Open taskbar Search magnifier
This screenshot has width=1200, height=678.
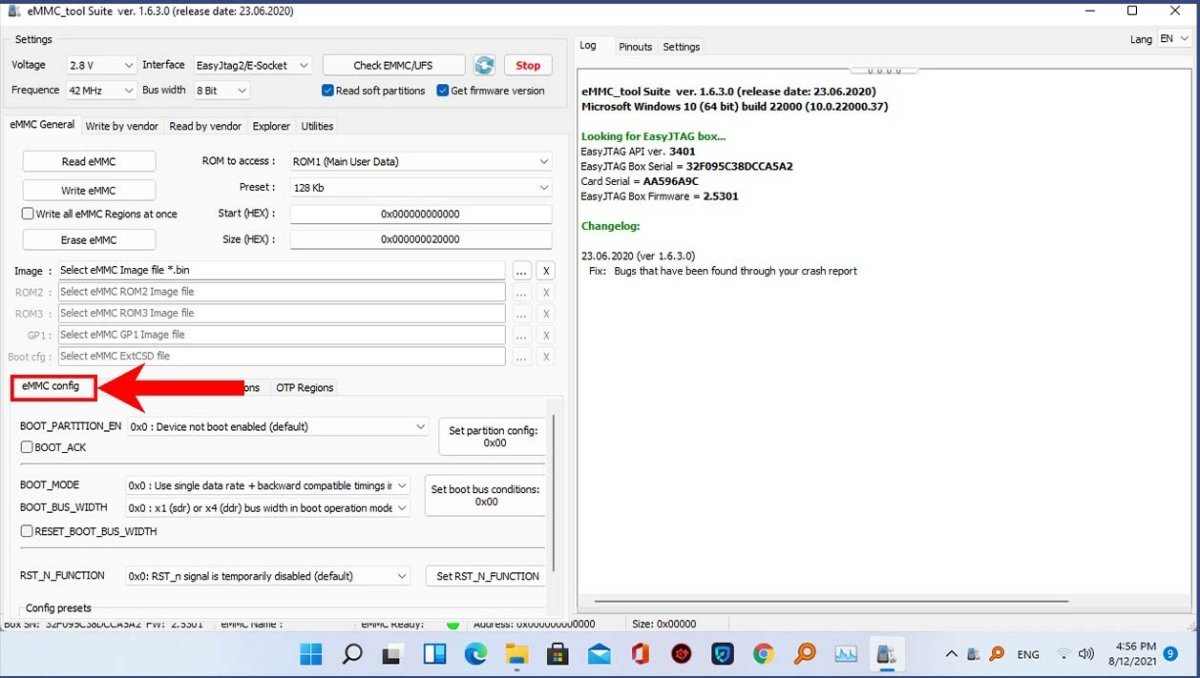coord(352,654)
